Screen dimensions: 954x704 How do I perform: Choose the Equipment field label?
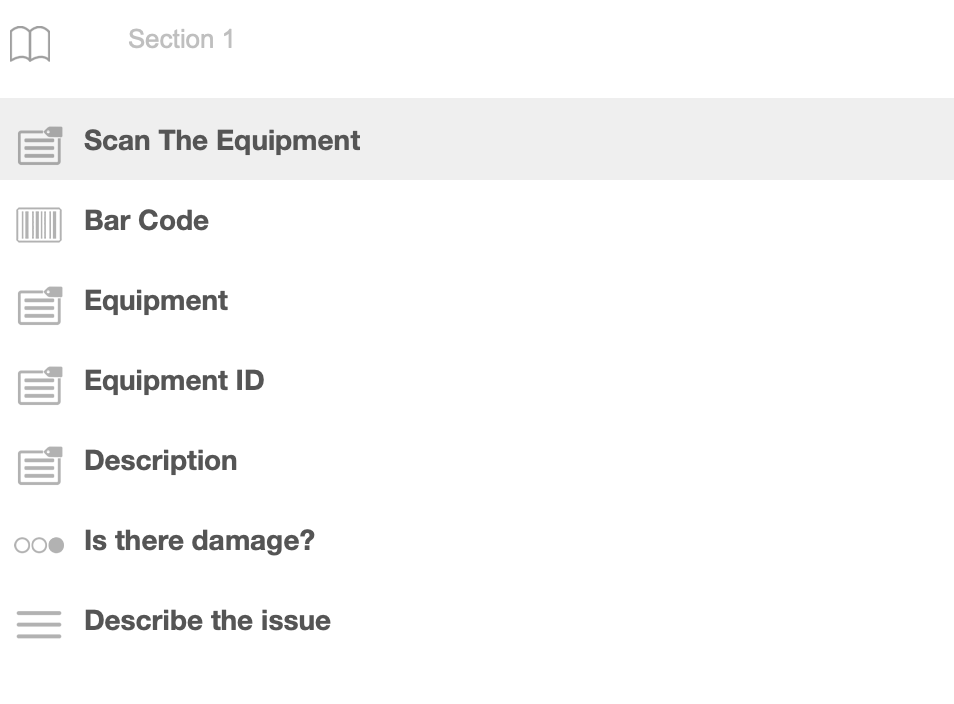coord(156,300)
